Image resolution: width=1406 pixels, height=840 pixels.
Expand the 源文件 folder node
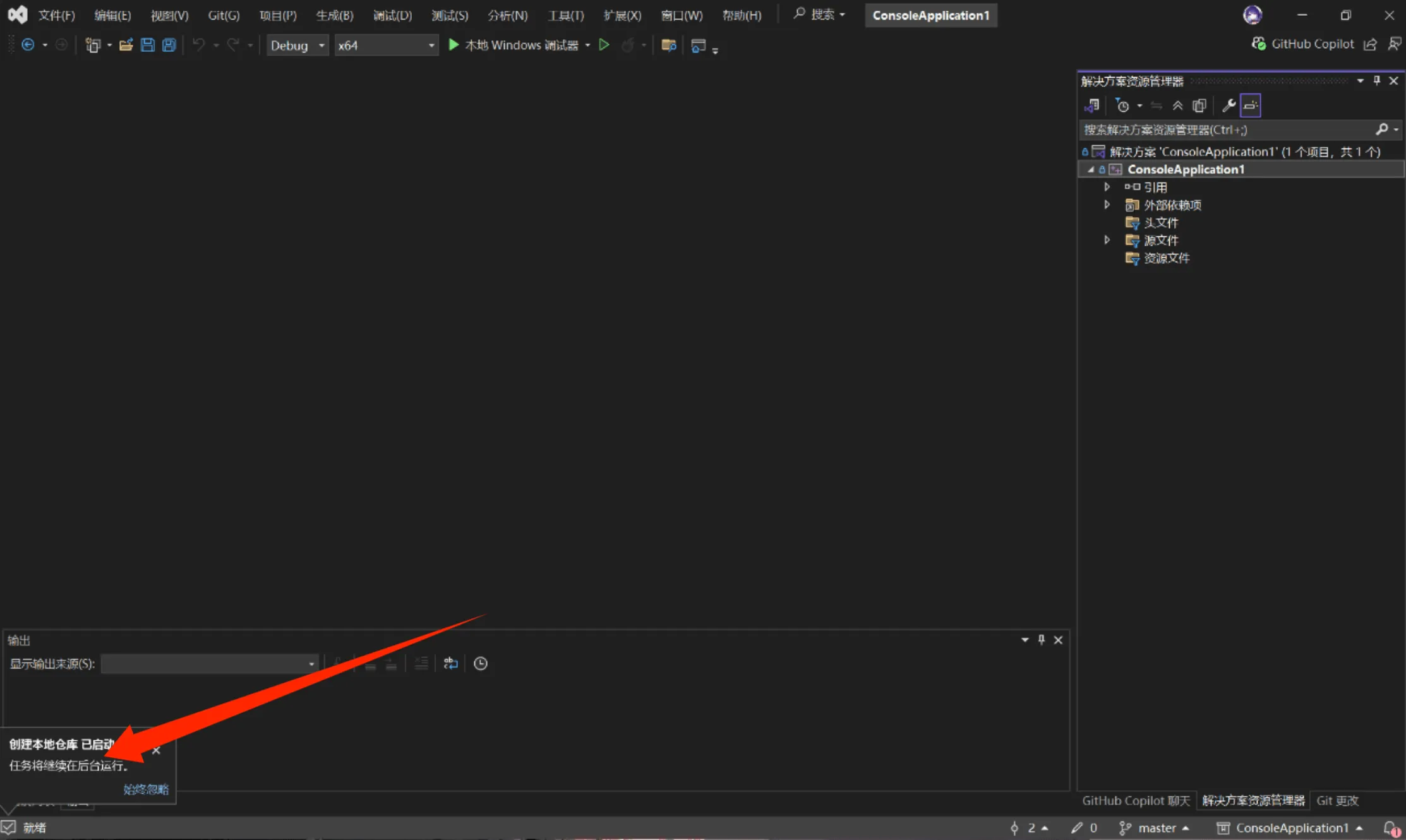pyautogui.click(x=1107, y=240)
